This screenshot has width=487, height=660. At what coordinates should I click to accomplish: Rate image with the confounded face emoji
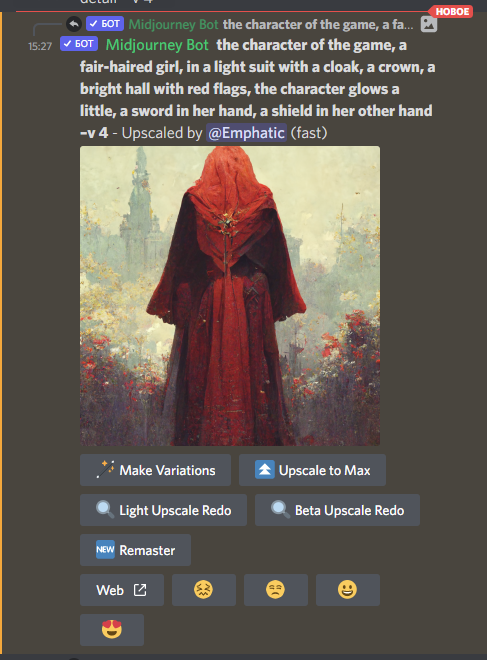click(204, 590)
